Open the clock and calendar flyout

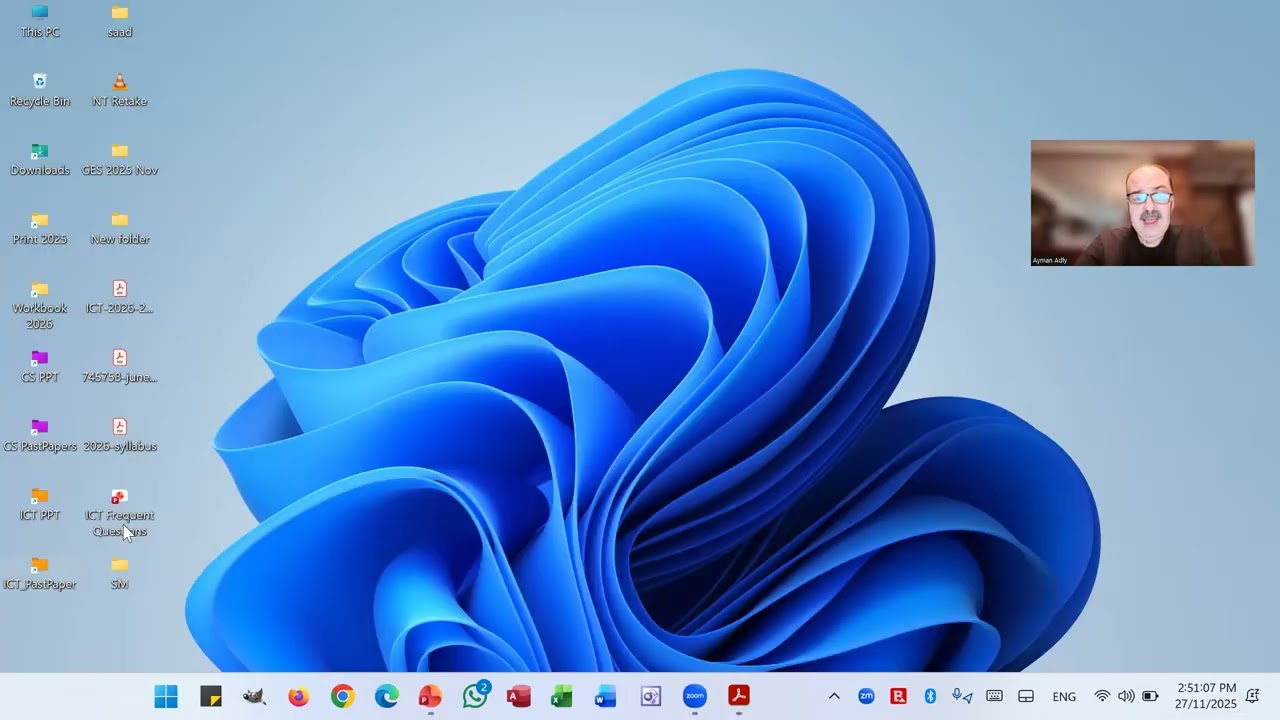coord(1207,696)
